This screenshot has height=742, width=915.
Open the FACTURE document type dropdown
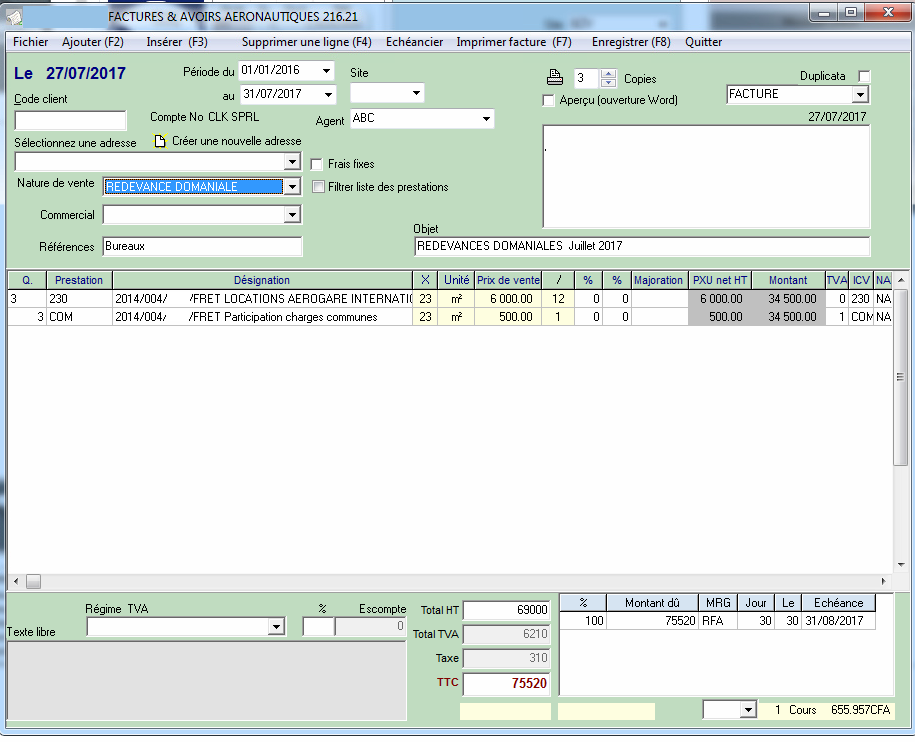tap(860, 95)
